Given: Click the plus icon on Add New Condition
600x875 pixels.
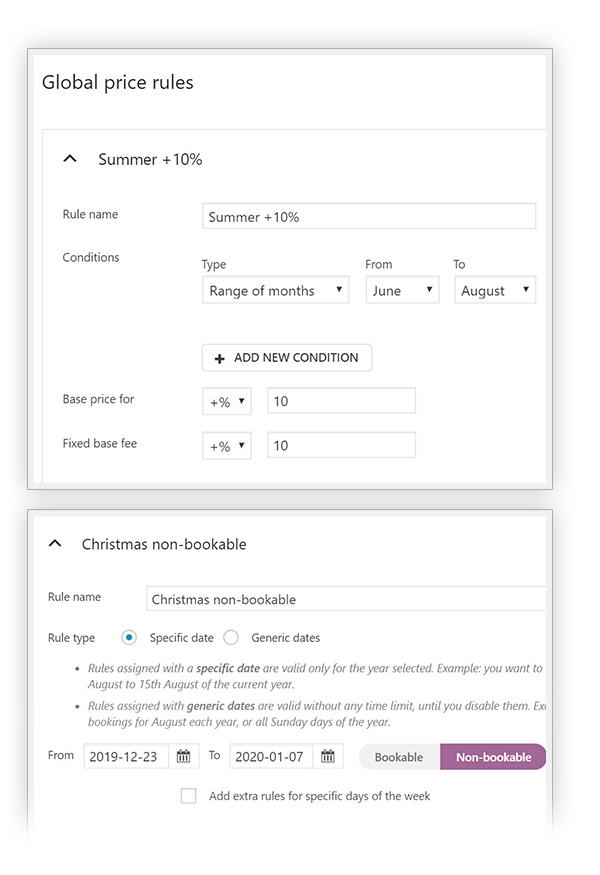Looking at the screenshot, I should 220,359.
